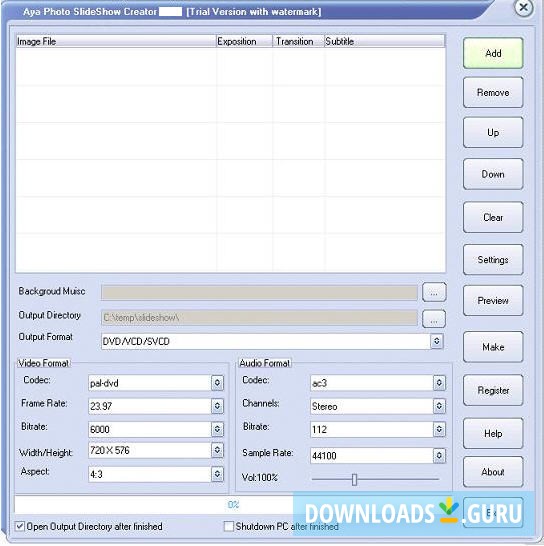544x546 pixels.
Task: Close the window with X icon
Action: (523, 7)
